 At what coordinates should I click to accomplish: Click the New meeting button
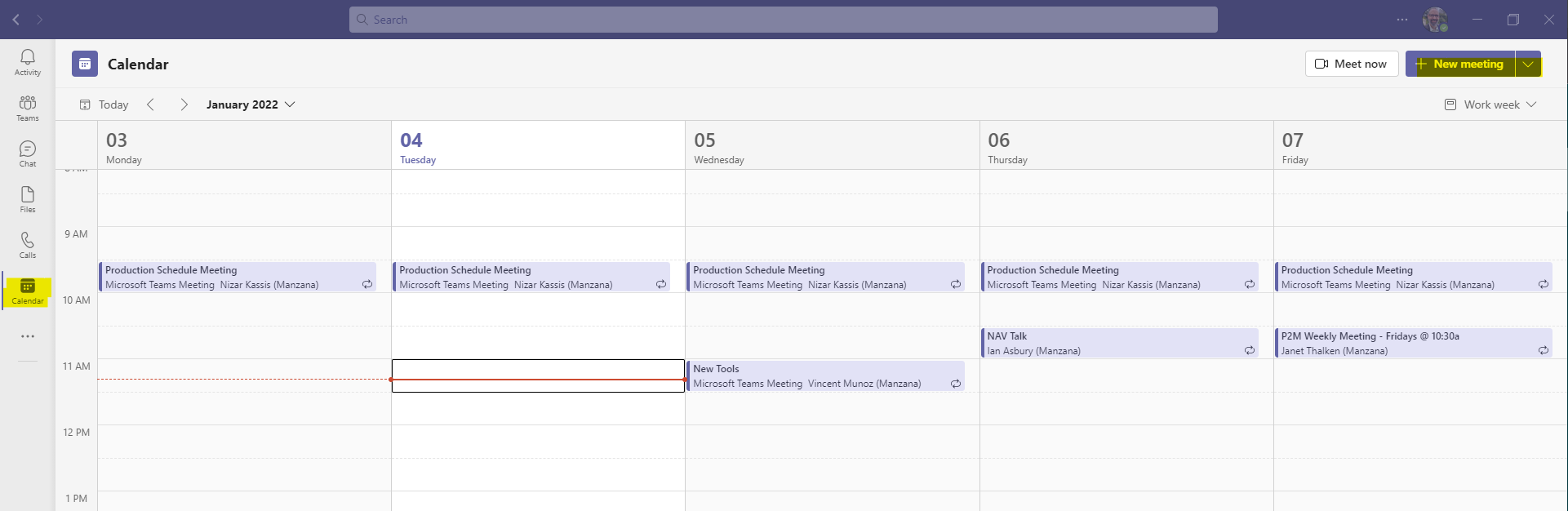pos(1460,64)
